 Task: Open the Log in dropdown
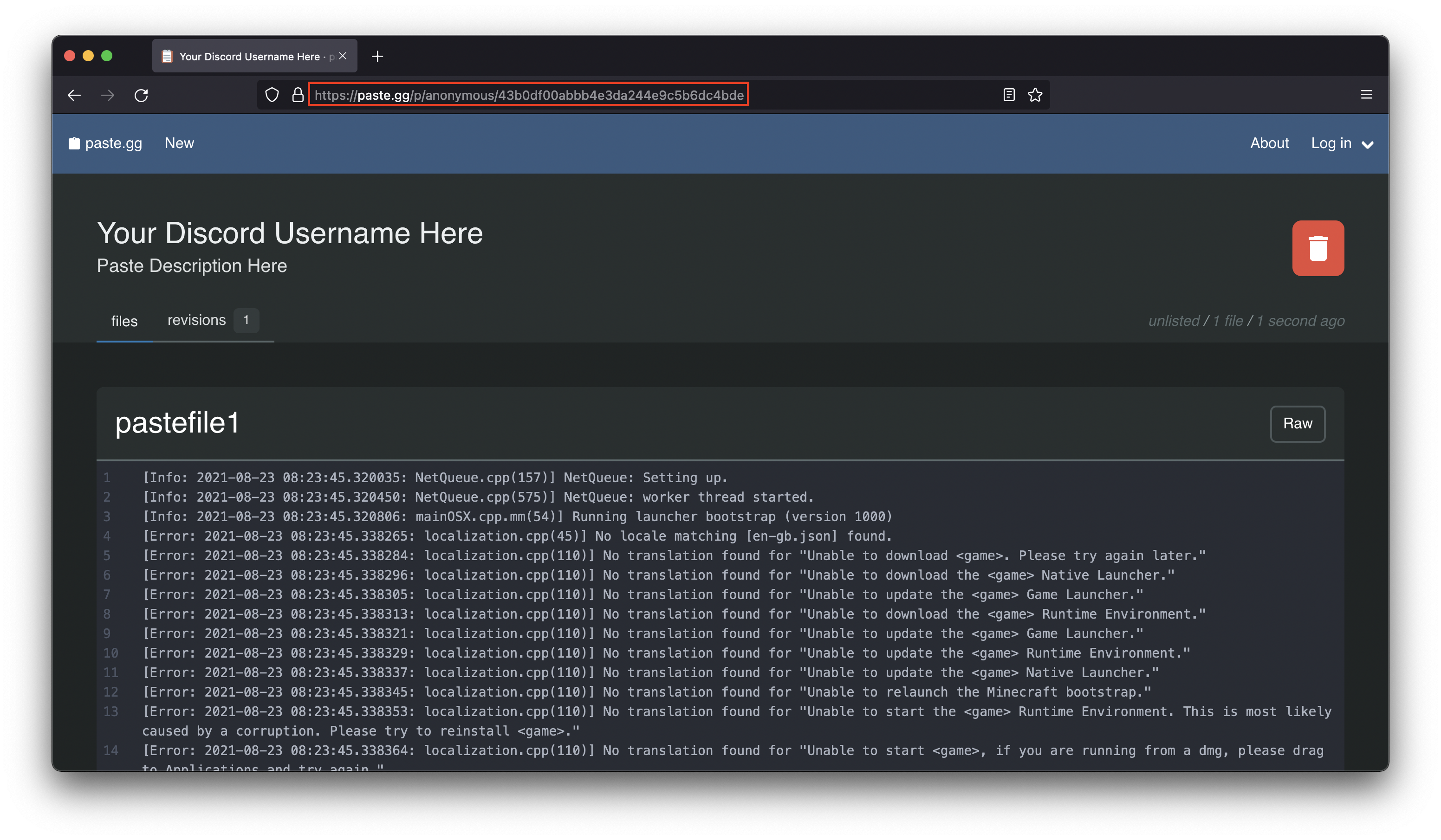click(x=1331, y=143)
